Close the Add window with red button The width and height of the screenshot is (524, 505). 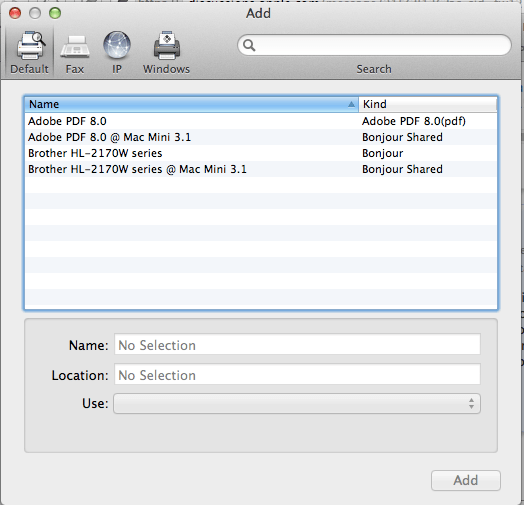pyautogui.click(x=15, y=13)
